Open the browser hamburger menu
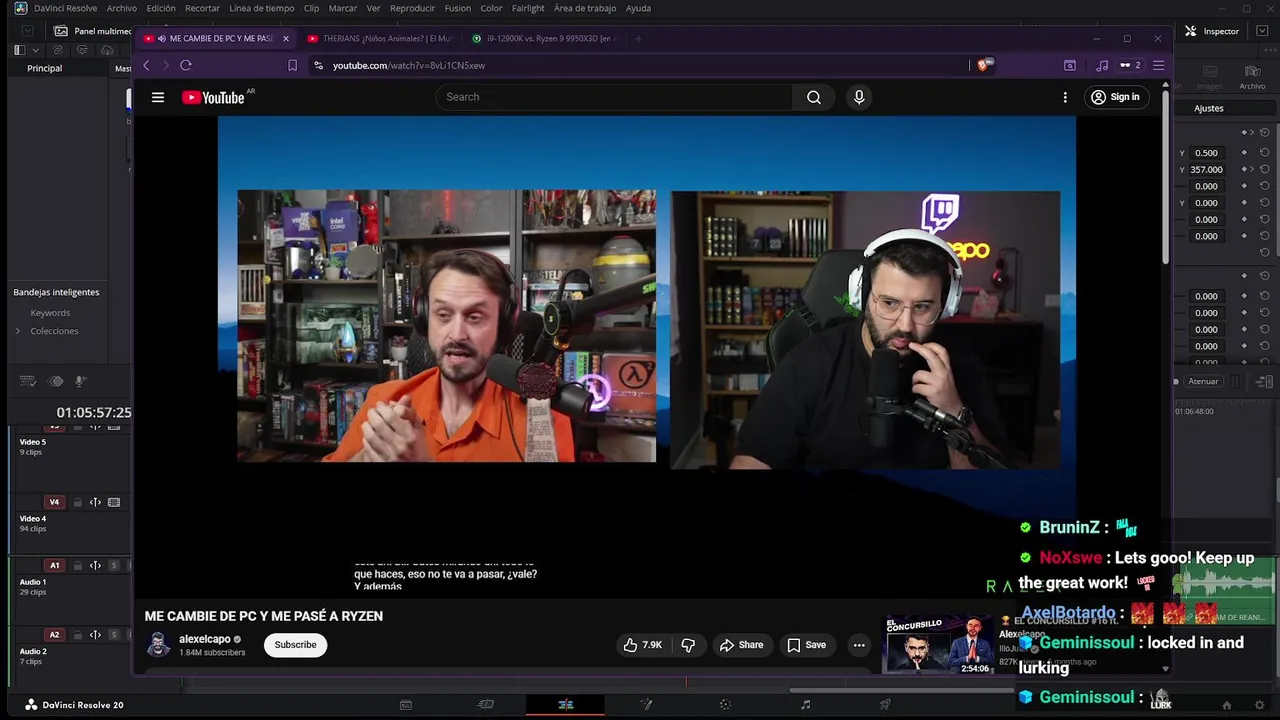The height and width of the screenshot is (720, 1280). [1159, 65]
